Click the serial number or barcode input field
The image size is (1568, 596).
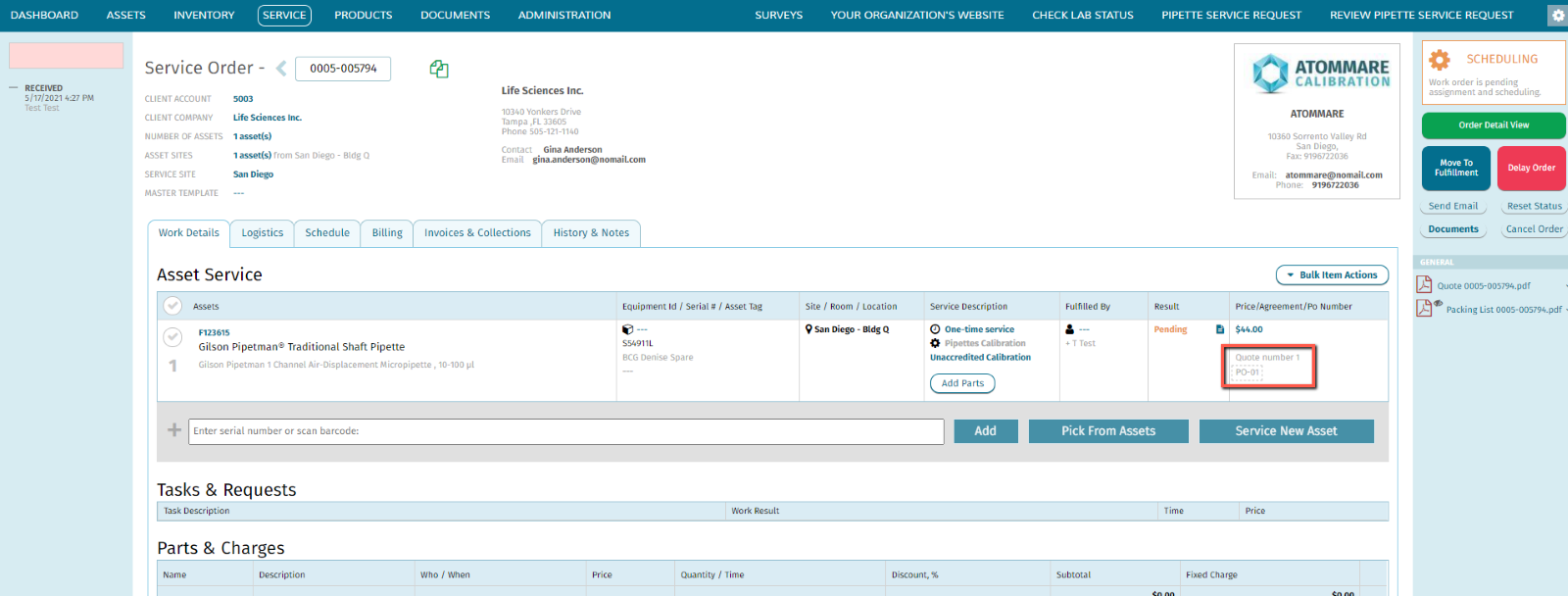click(566, 431)
